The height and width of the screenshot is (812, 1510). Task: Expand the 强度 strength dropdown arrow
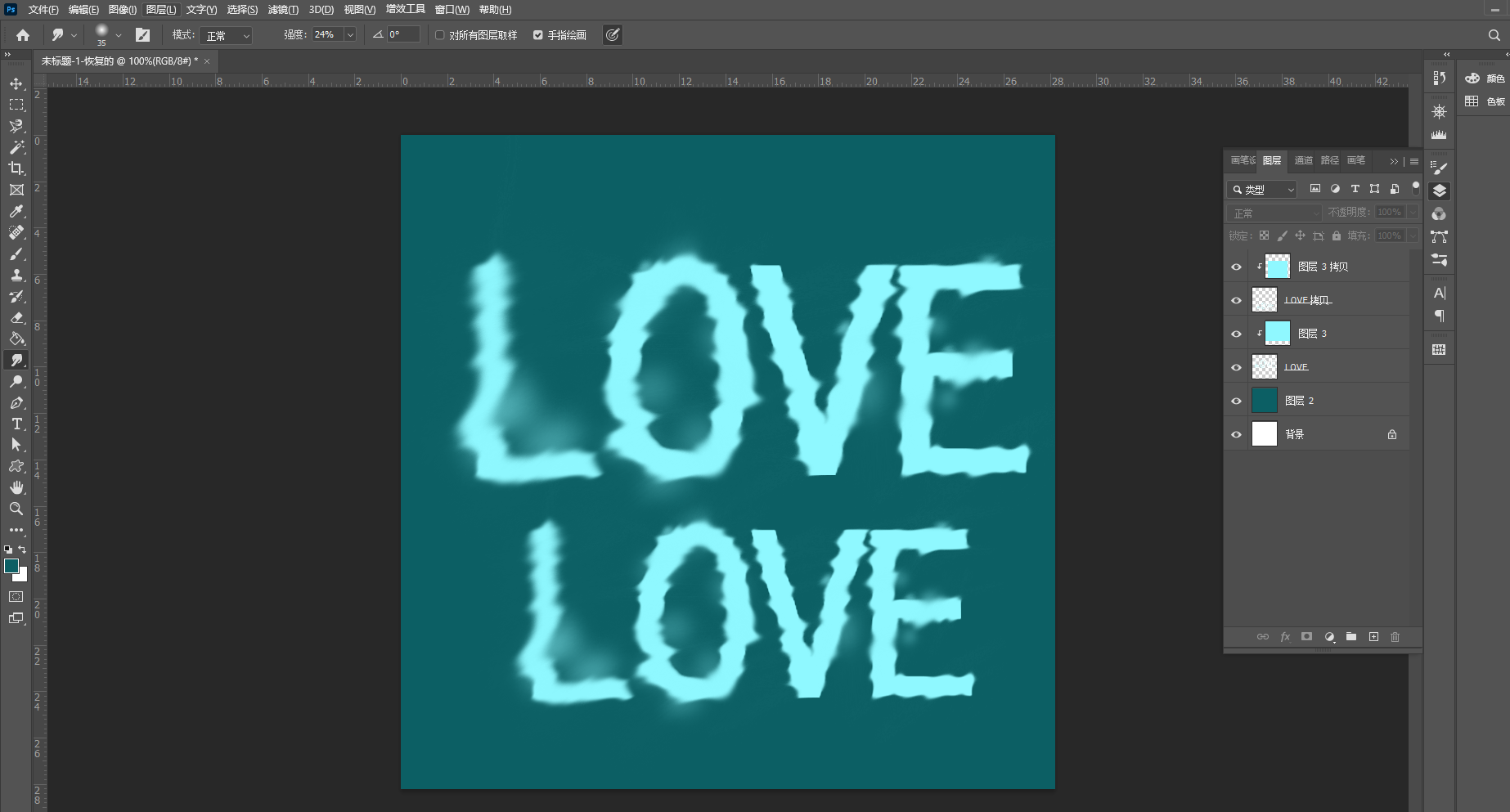click(x=350, y=35)
